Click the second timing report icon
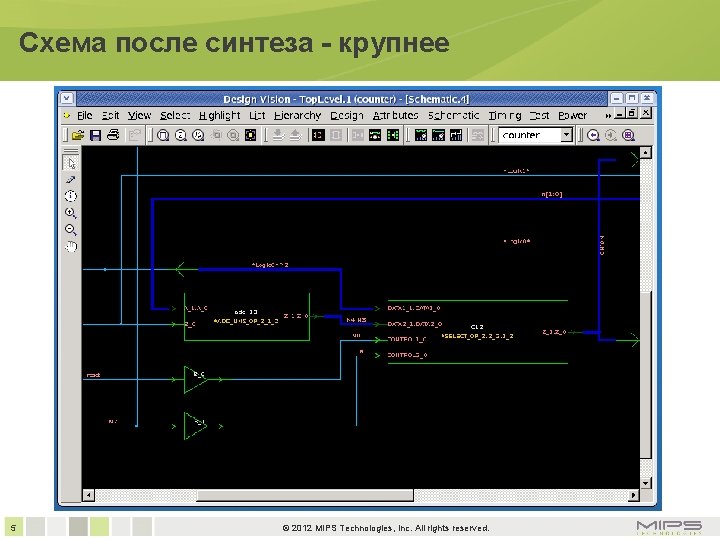The width and height of the screenshot is (720, 540). [x=438, y=135]
